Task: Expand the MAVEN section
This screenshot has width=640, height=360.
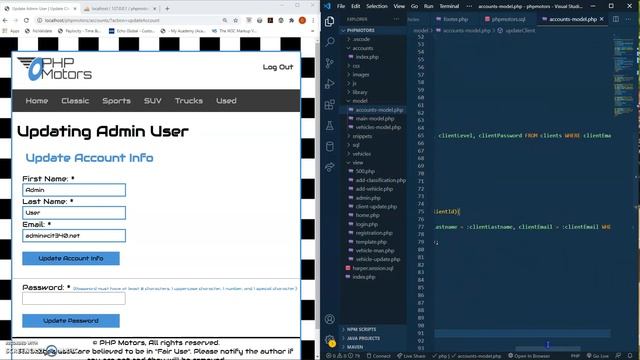Action: tap(354, 347)
